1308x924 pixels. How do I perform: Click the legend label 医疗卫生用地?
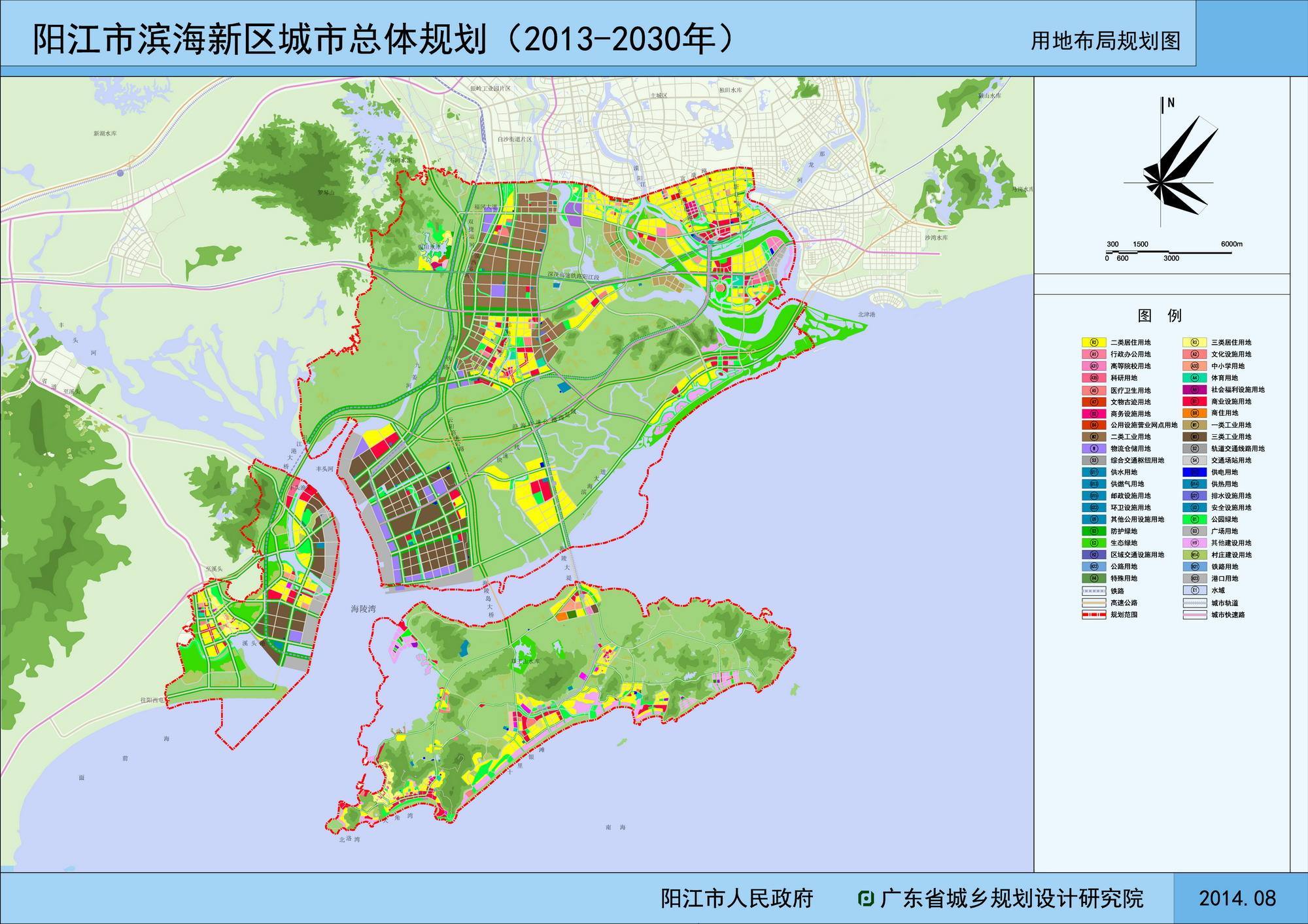(x=1130, y=390)
